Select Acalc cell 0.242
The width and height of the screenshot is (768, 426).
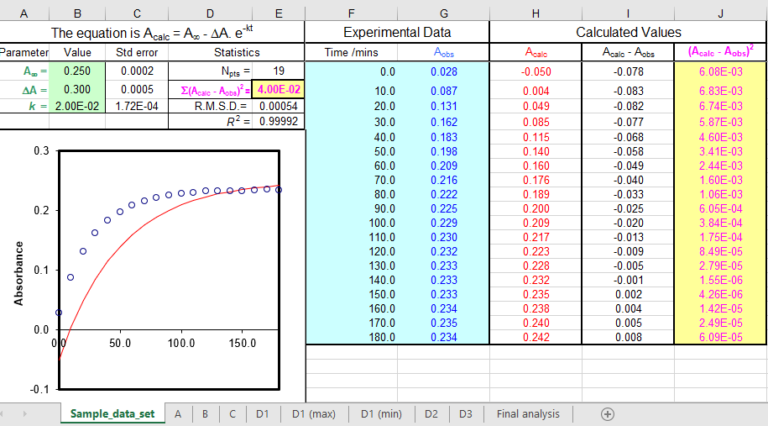tap(535, 337)
